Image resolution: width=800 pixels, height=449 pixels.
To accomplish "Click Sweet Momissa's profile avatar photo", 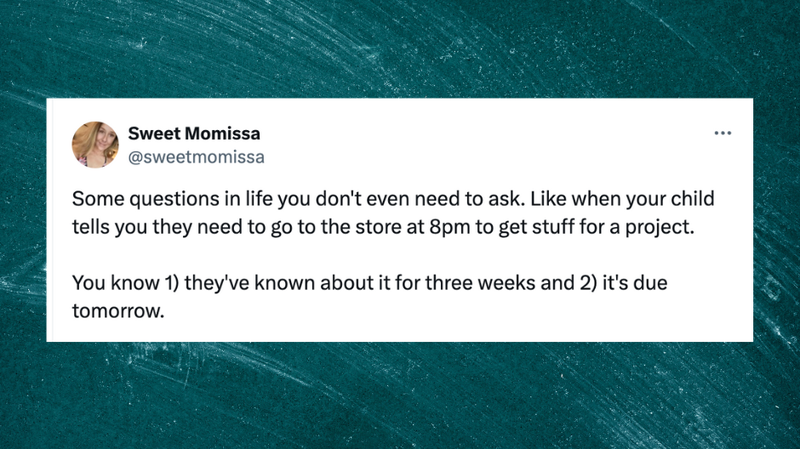I will coord(95,144).
